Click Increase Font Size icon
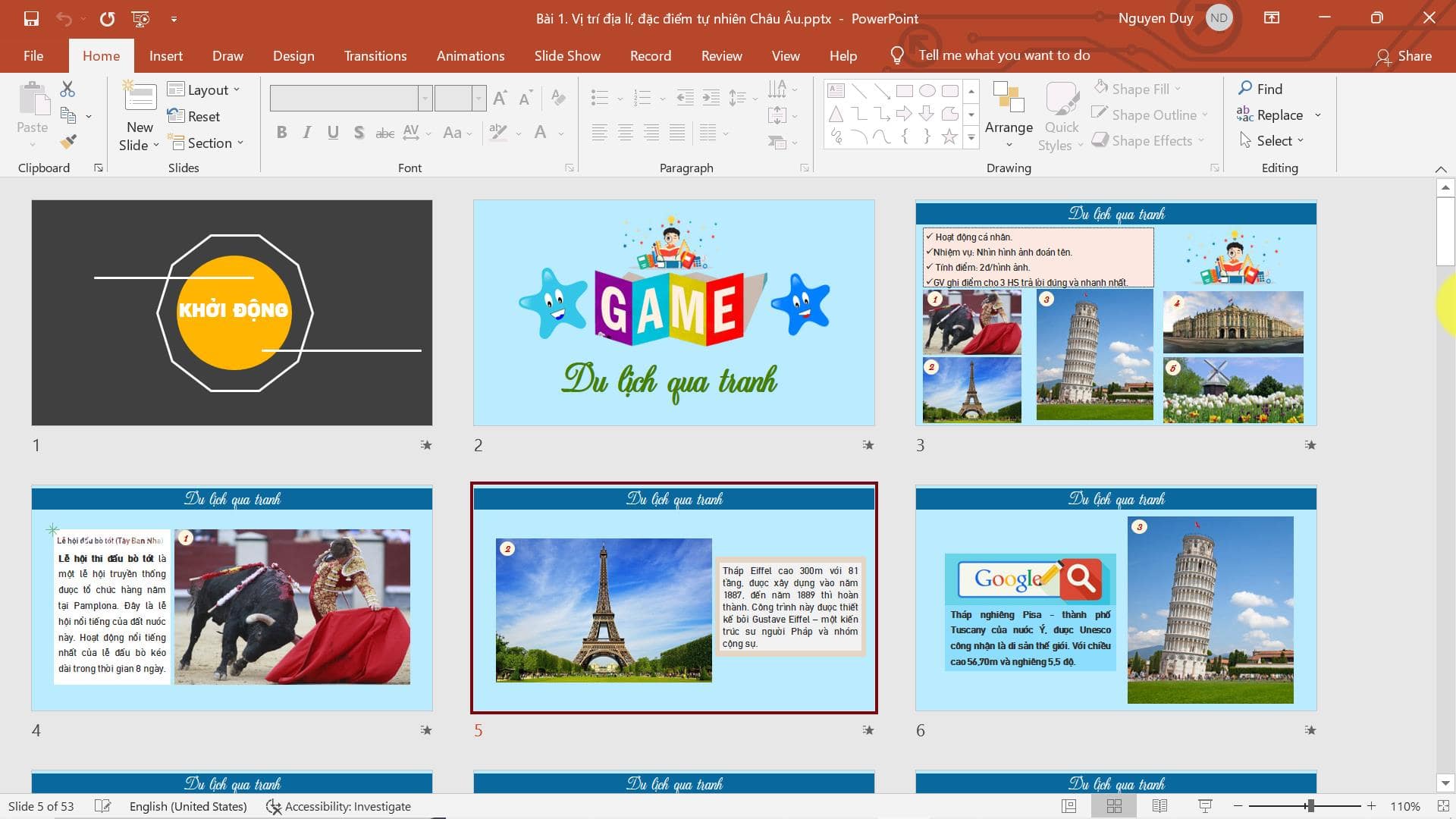Image resolution: width=1456 pixels, height=819 pixels. point(500,98)
